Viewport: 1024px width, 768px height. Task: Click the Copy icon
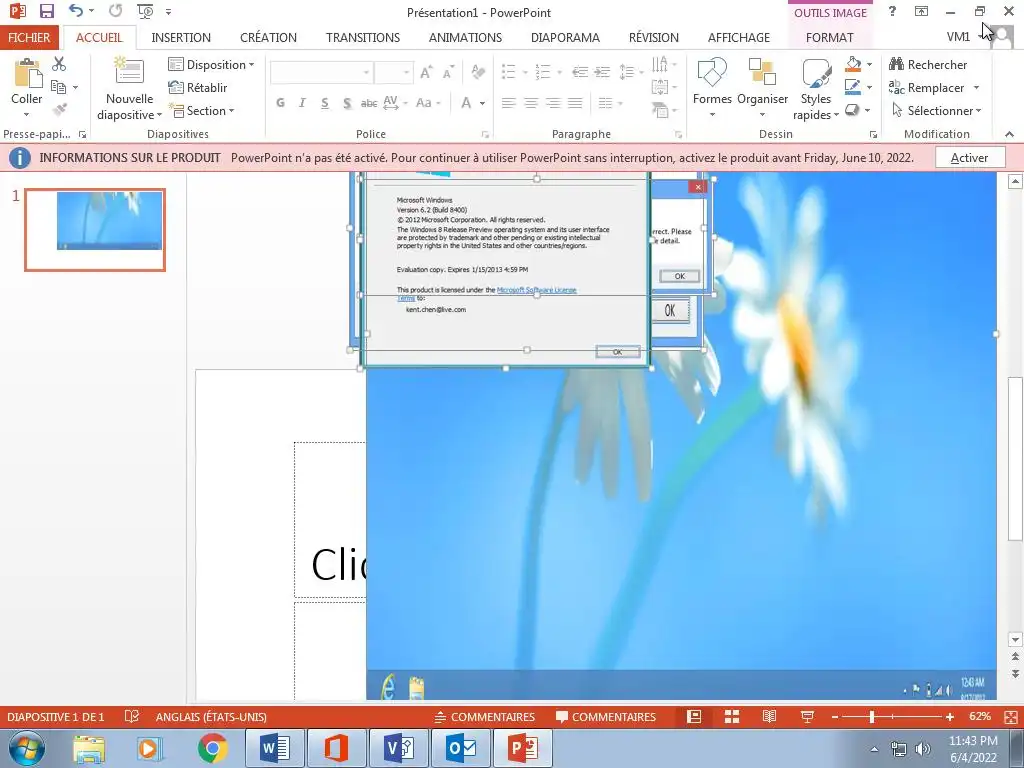(58, 87)
